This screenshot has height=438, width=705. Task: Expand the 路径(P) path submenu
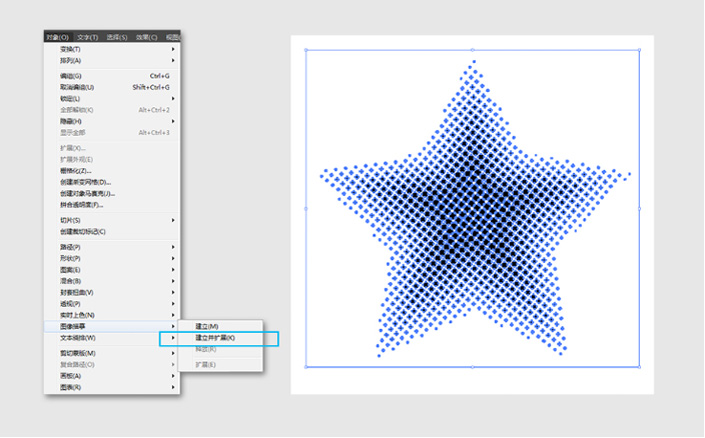71,247
